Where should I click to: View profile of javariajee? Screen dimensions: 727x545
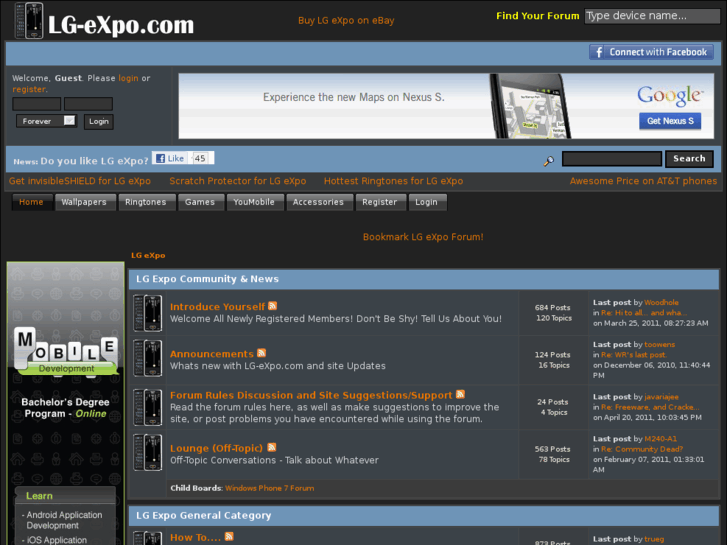(661, 397)
